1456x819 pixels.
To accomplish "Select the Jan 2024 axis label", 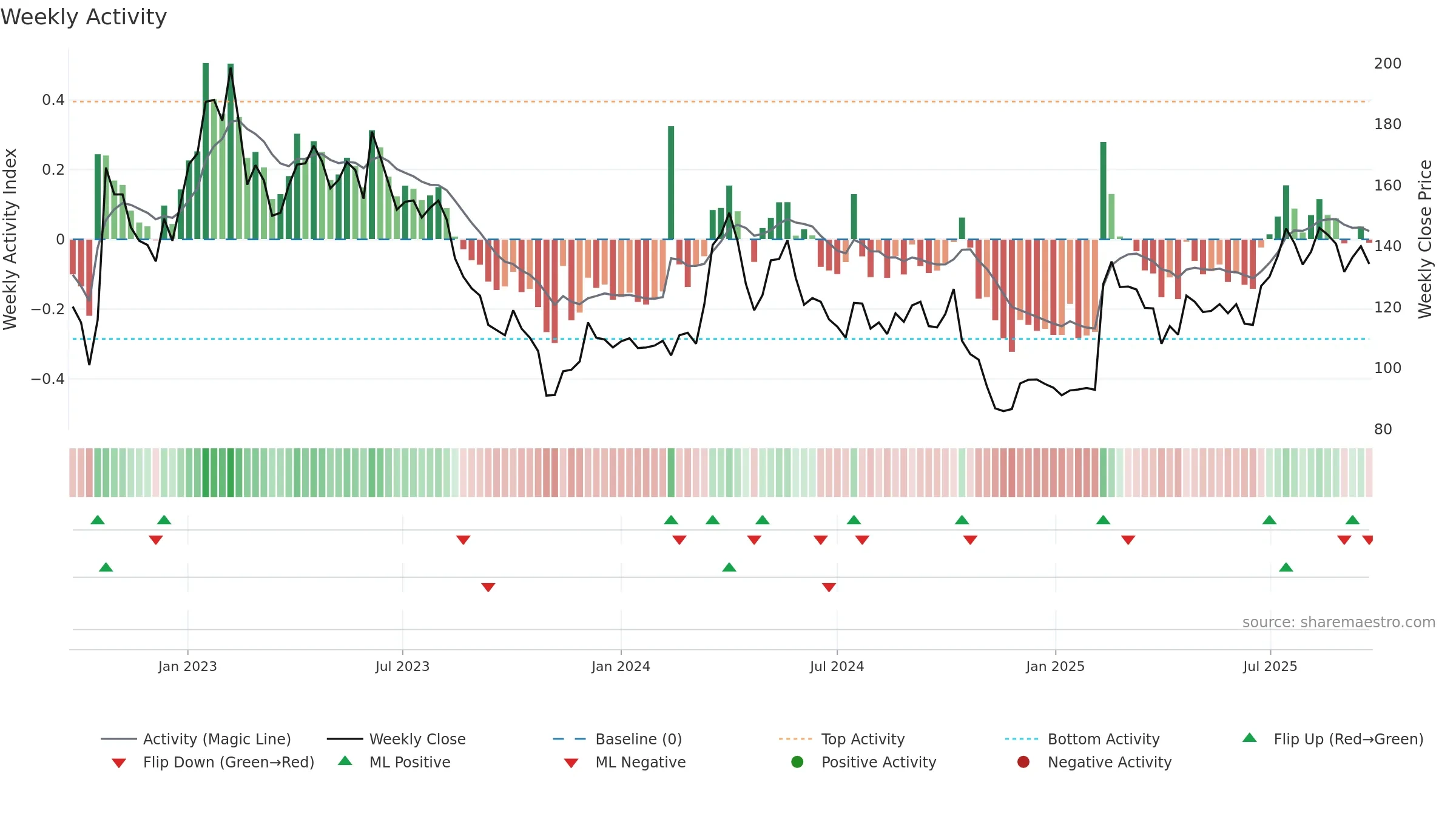I will pos(621,666).
